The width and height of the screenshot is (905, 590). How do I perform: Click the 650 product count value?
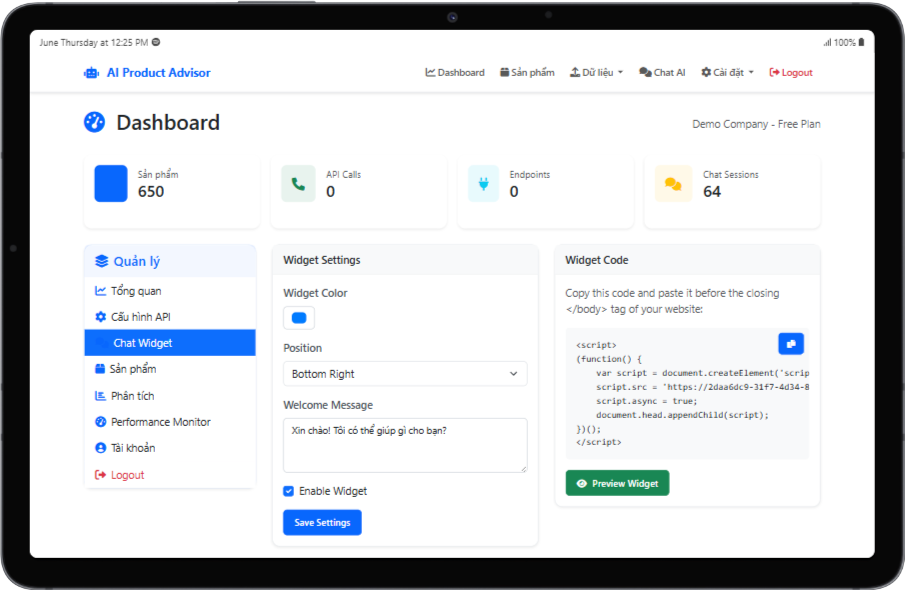tap(151, 192)
